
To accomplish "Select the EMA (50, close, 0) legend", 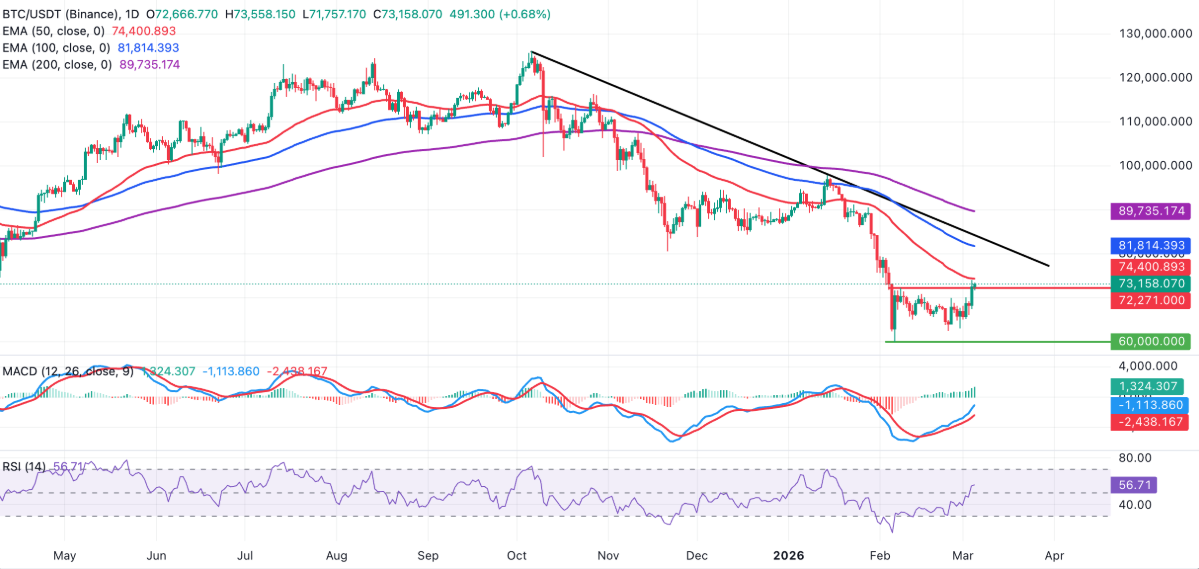I will click(57, 31).
